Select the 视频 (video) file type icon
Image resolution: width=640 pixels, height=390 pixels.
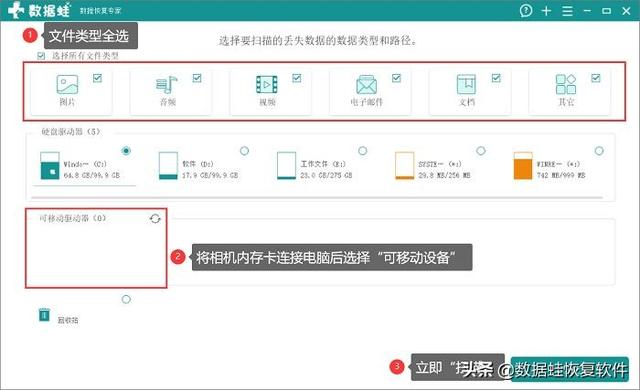tap(267, 84)
